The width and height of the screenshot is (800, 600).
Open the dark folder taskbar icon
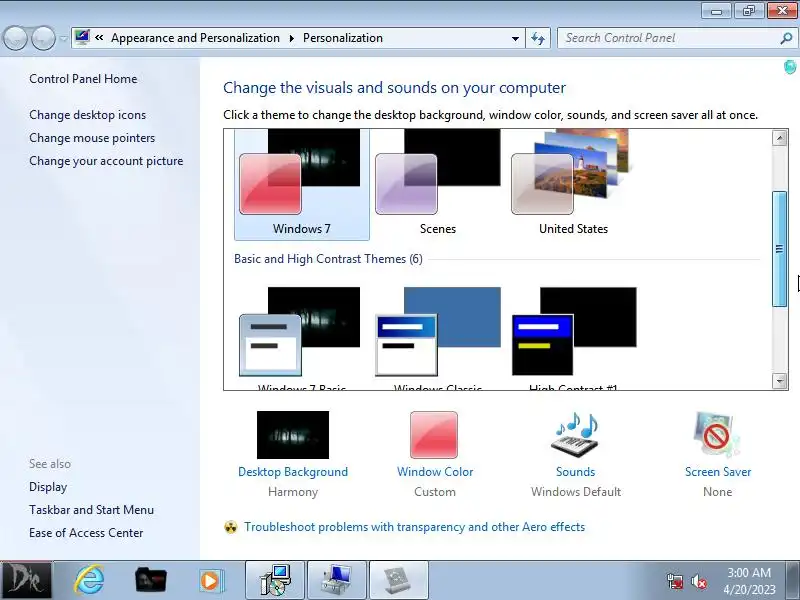coord(150,580)
